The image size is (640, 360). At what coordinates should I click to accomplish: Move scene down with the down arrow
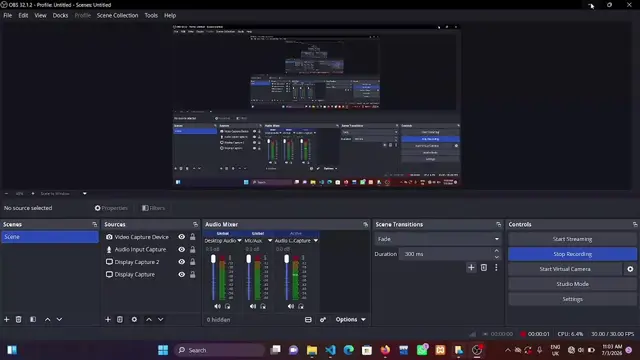click(60, 320)
